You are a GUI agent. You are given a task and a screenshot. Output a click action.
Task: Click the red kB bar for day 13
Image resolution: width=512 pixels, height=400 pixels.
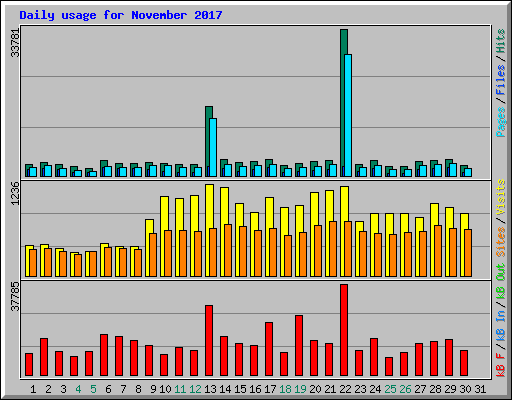coord(209,341)
